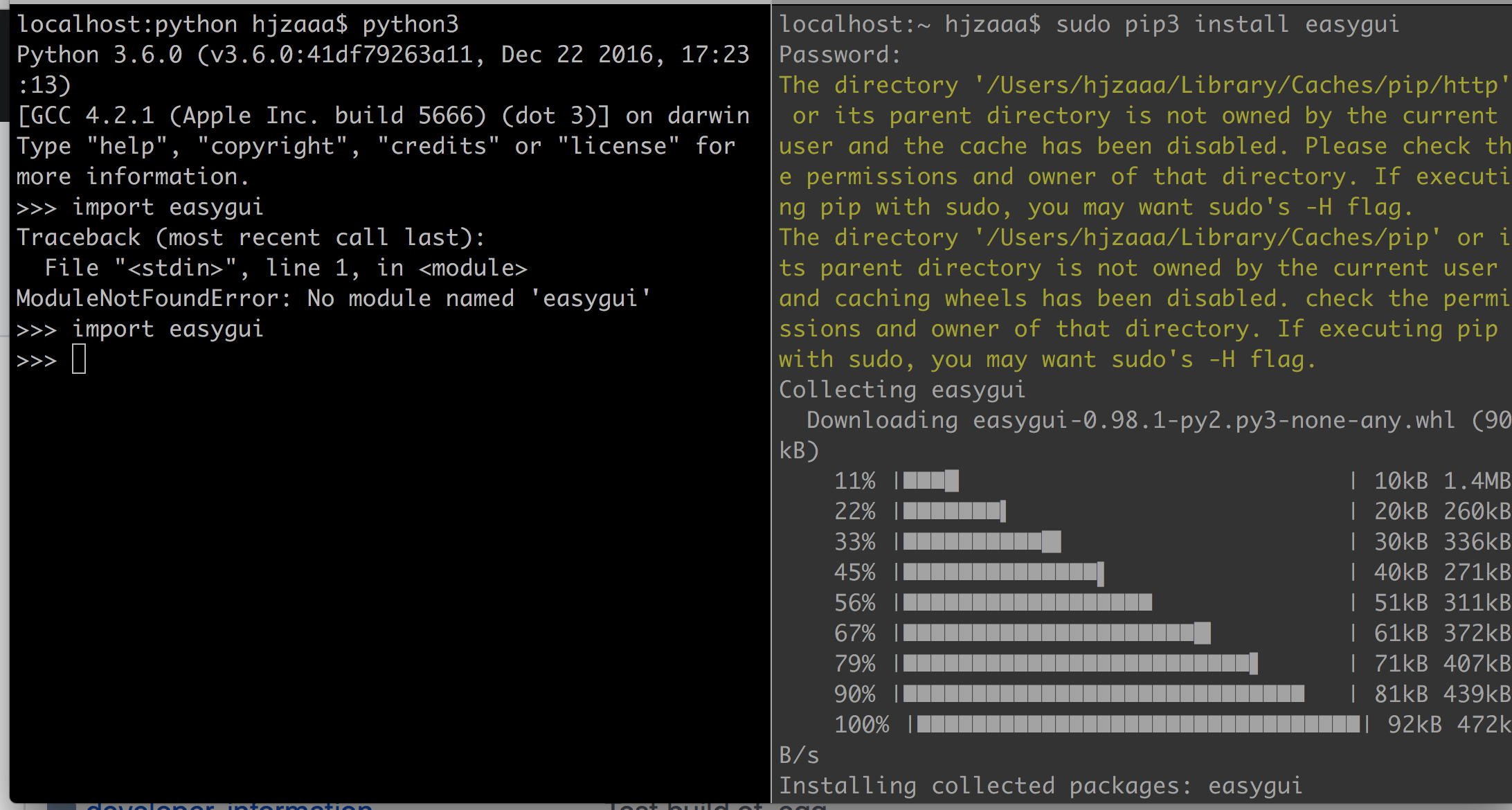Click the ModuleNotFoundError message text
Image resolution: width=1512 pixels, height=810 pixels.
point(333,298)
